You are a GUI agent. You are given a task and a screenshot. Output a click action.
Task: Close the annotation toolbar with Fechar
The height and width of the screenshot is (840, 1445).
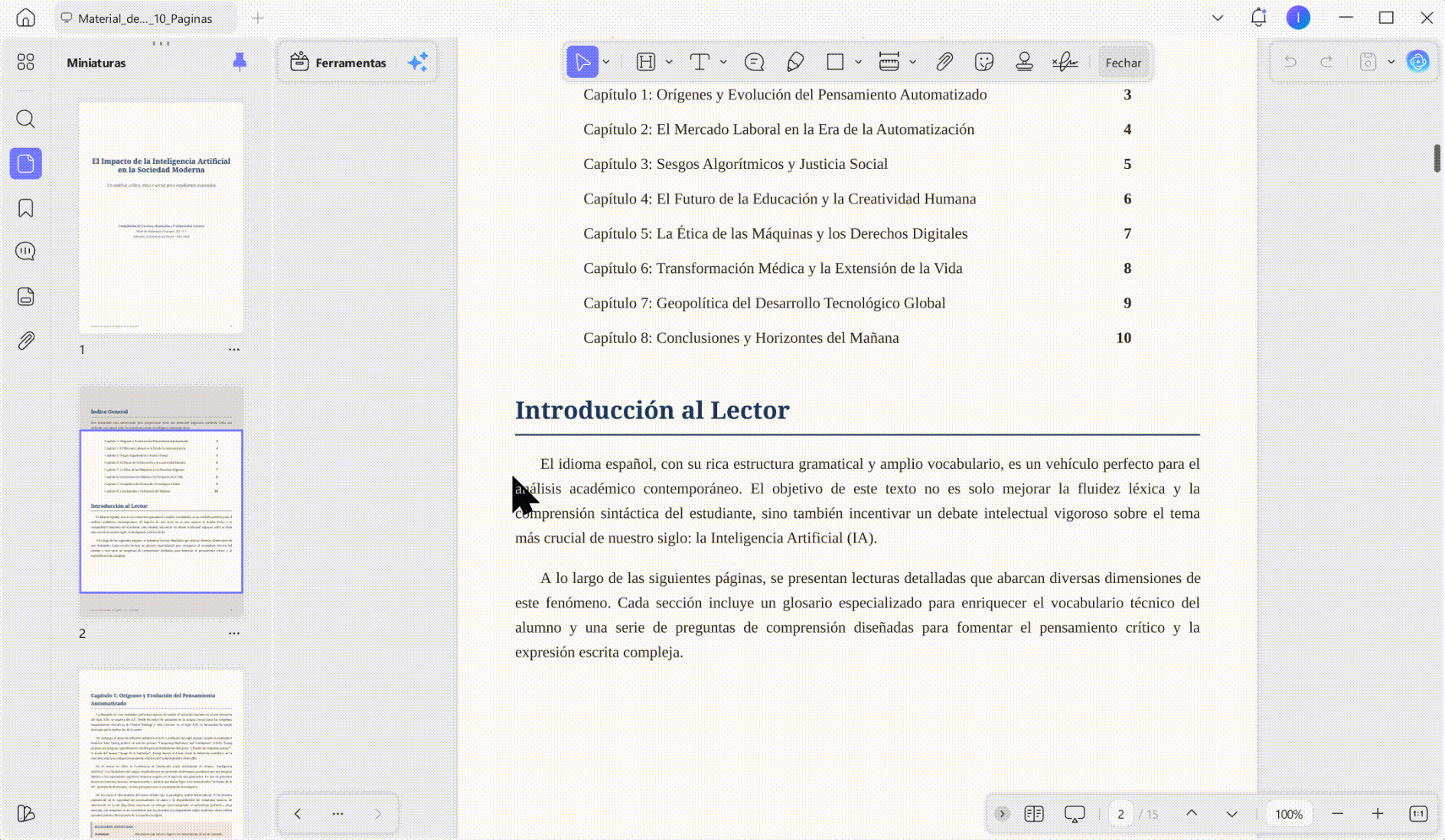(x=1123, y=63)
